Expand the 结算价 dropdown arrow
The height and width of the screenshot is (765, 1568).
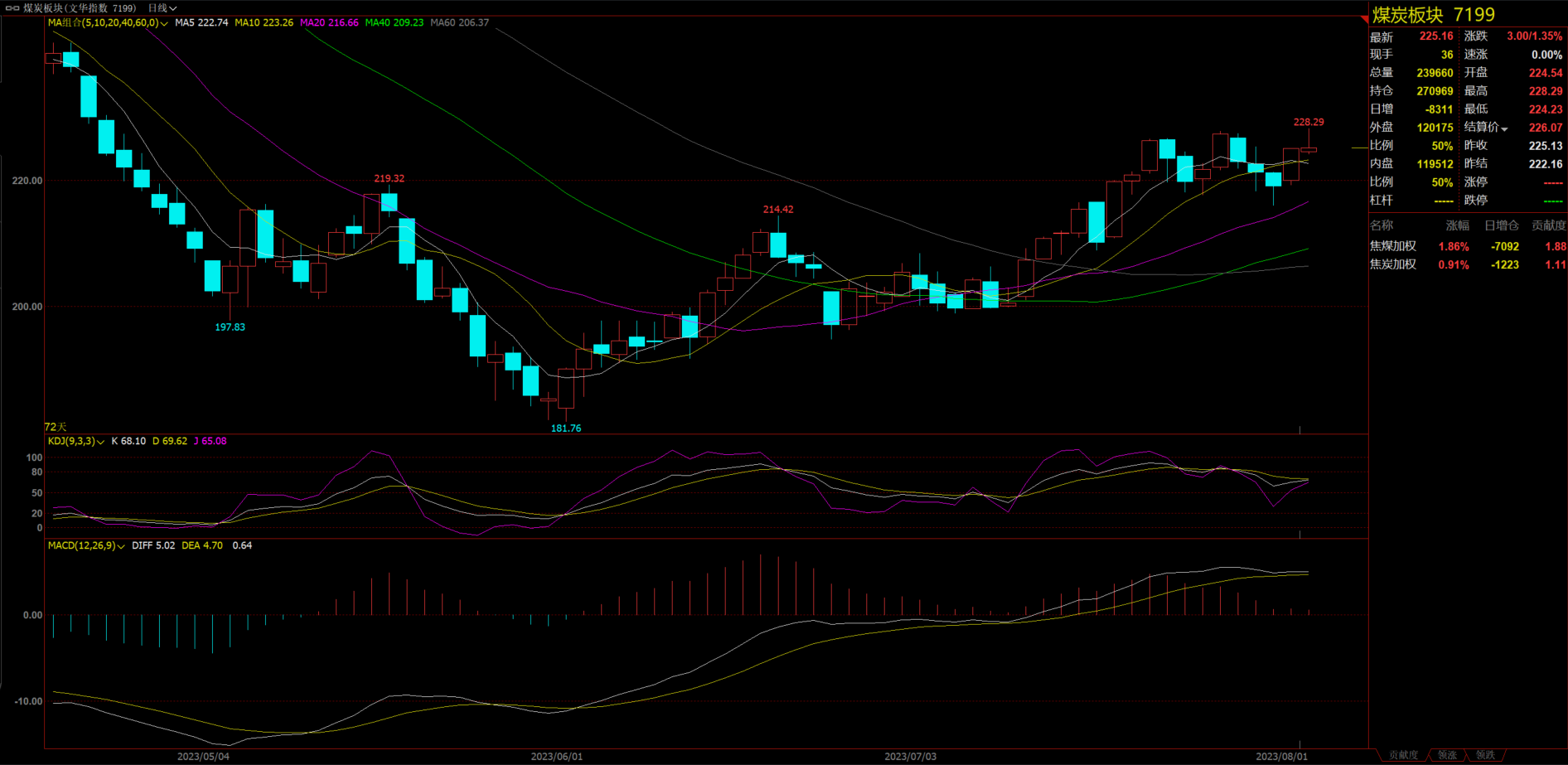[1504, 128]
